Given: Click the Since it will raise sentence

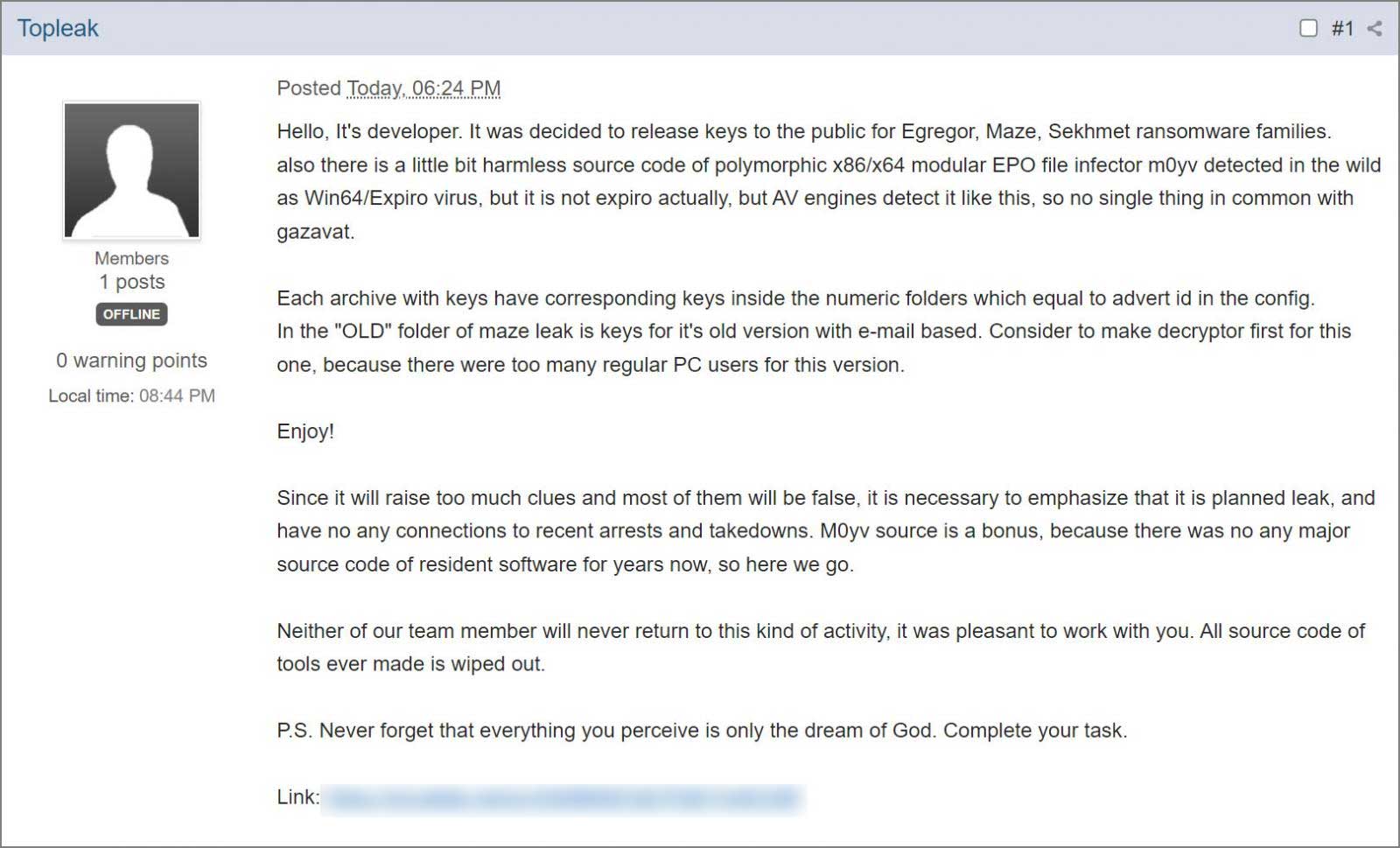Looking at the screenshot, I should pyautogui.click(x=826, y=531).
